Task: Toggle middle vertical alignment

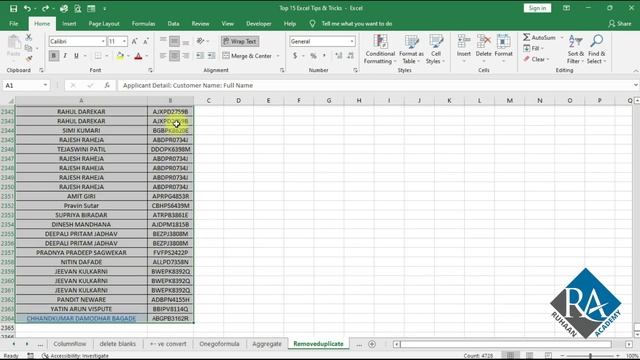Action: (x=174, y=41)
